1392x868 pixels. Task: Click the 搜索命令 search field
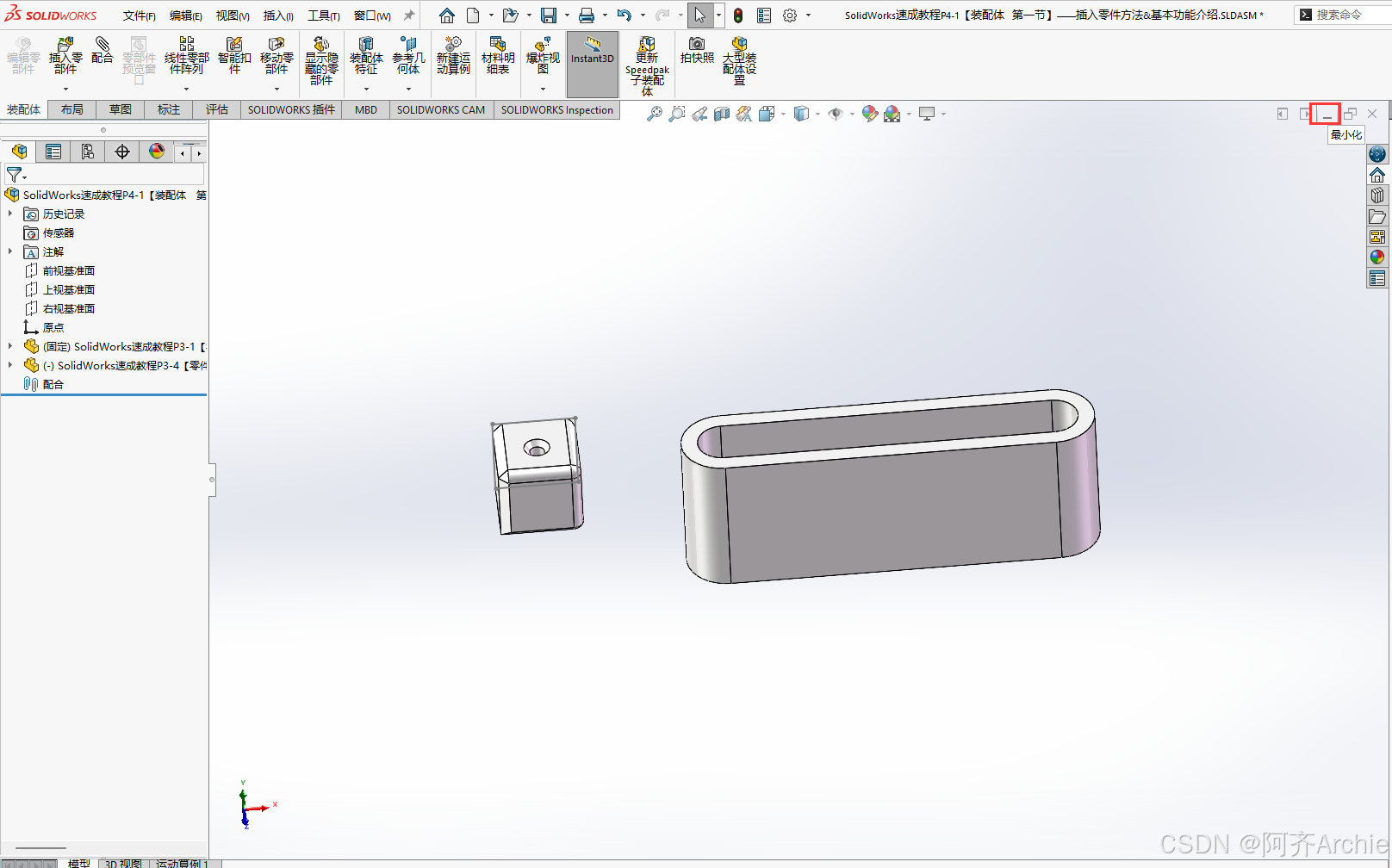pyautogui.click(x=1342, y=15)
